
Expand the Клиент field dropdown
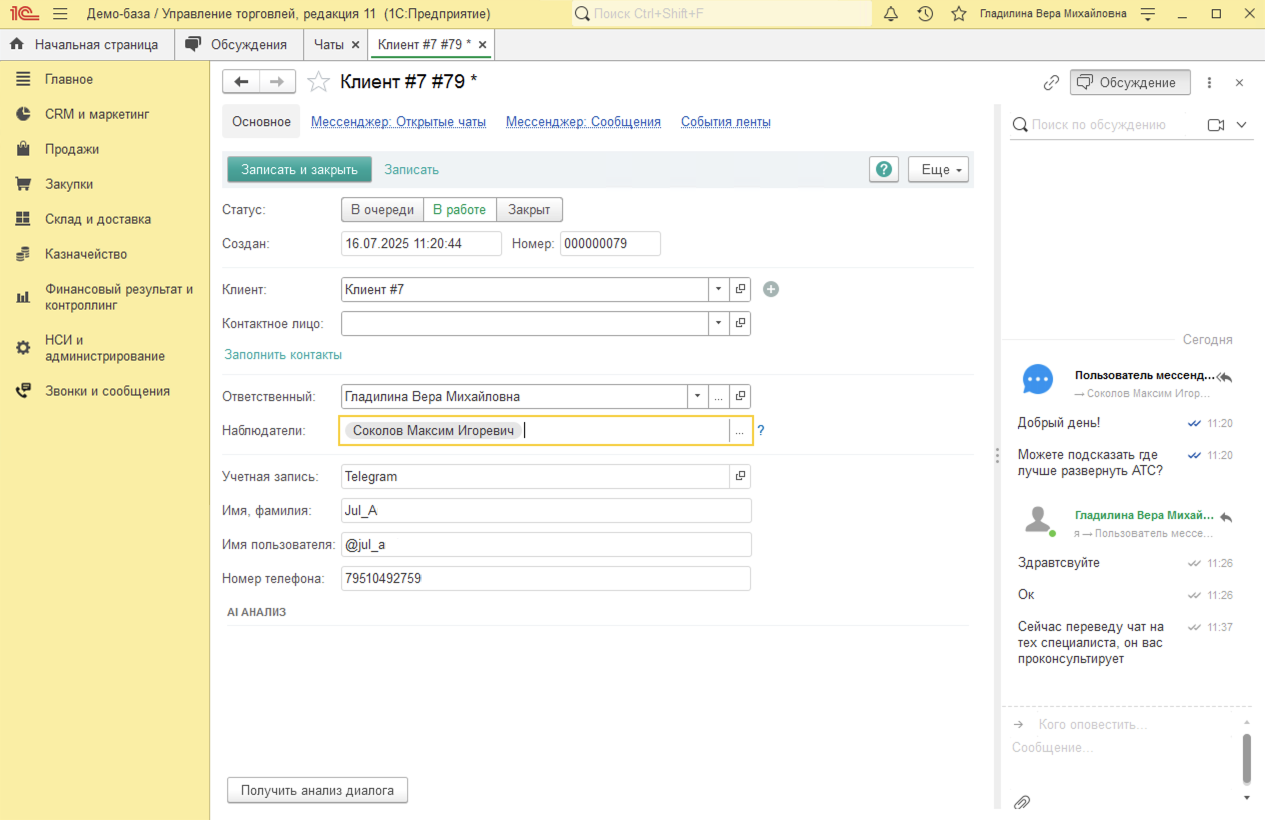pyautogui.click(x=719, y=289)
